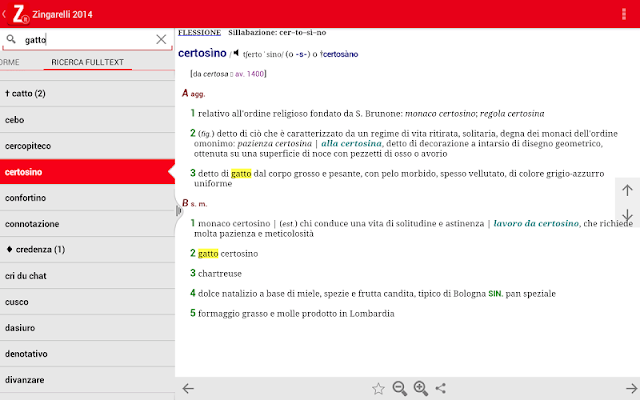
Task: Switch to the partially visible Forme tab
Action: 10,62
